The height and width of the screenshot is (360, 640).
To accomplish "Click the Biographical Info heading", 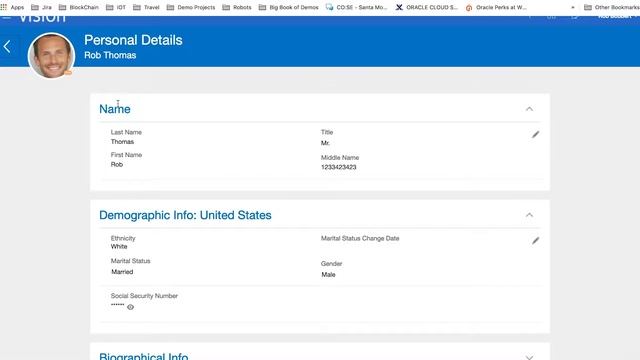I will coord(144,356).
